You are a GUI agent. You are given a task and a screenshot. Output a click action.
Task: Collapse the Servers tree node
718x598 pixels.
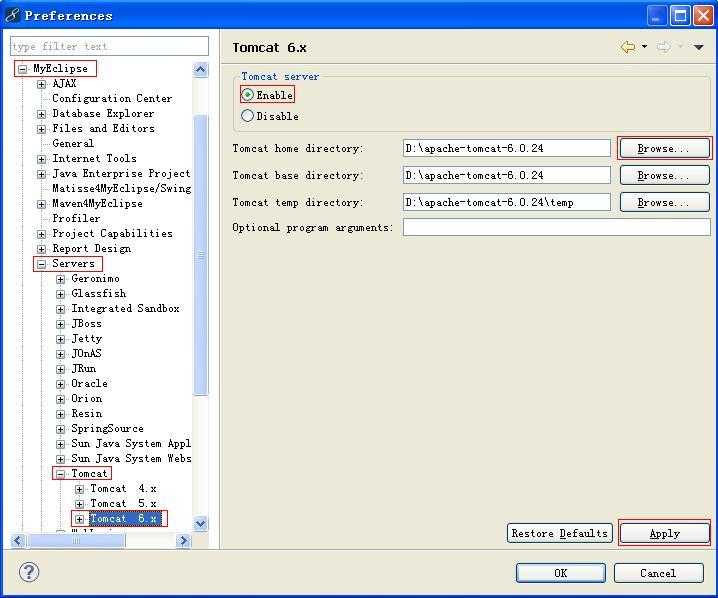[x=42, y=264]
